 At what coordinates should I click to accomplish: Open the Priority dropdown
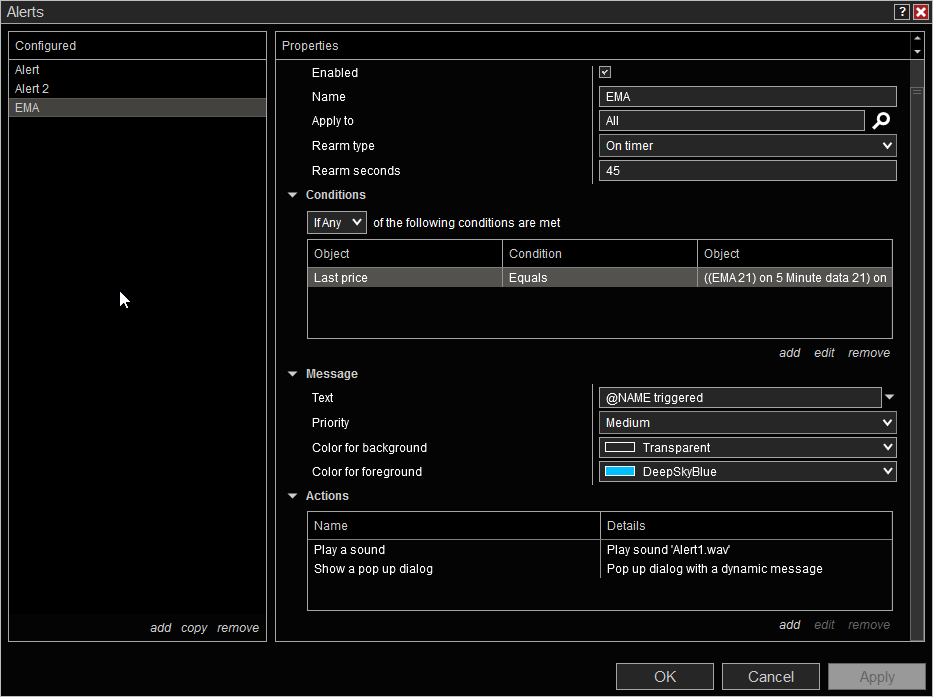[x=747, y=423]
